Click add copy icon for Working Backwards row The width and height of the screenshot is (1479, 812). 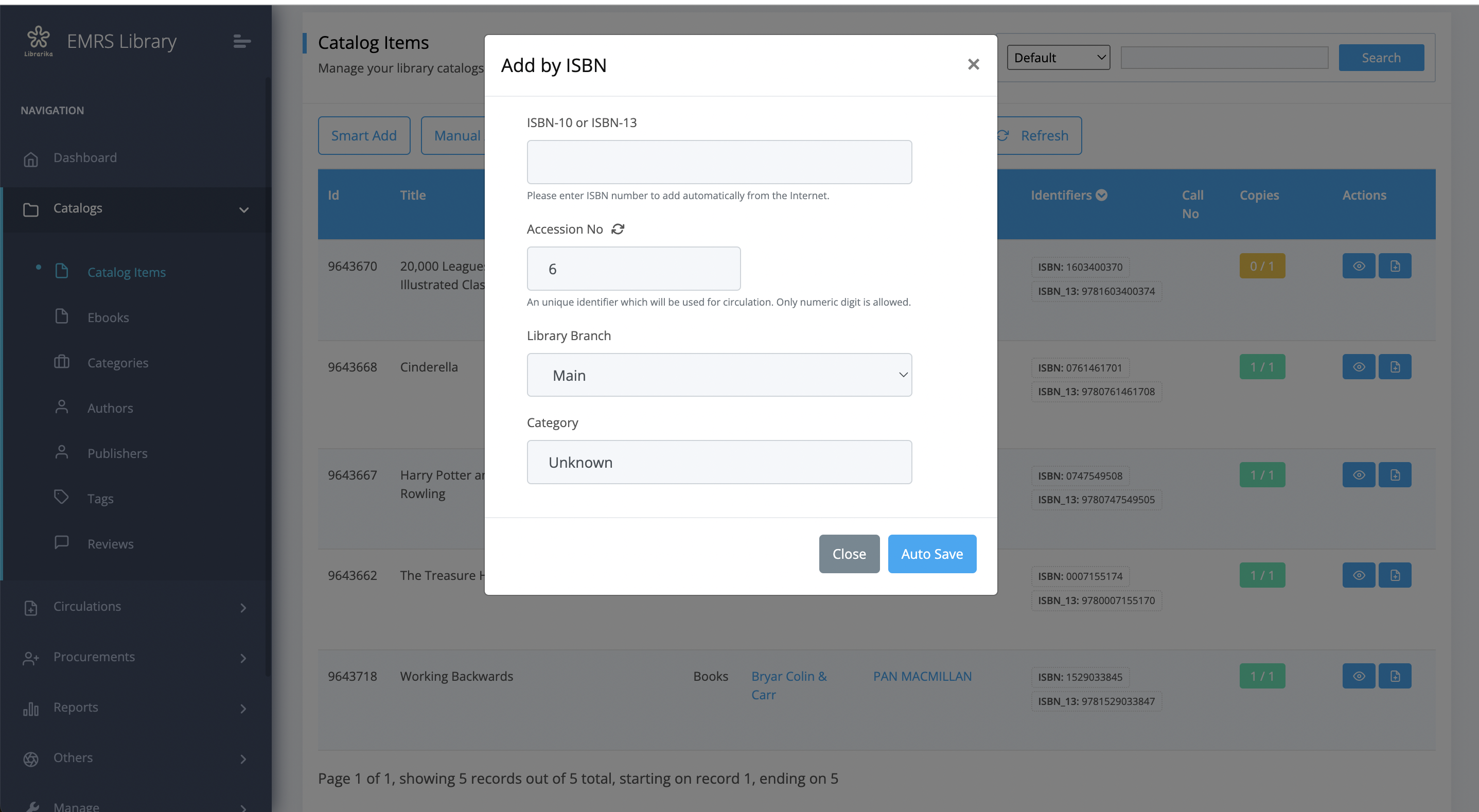1395,676
